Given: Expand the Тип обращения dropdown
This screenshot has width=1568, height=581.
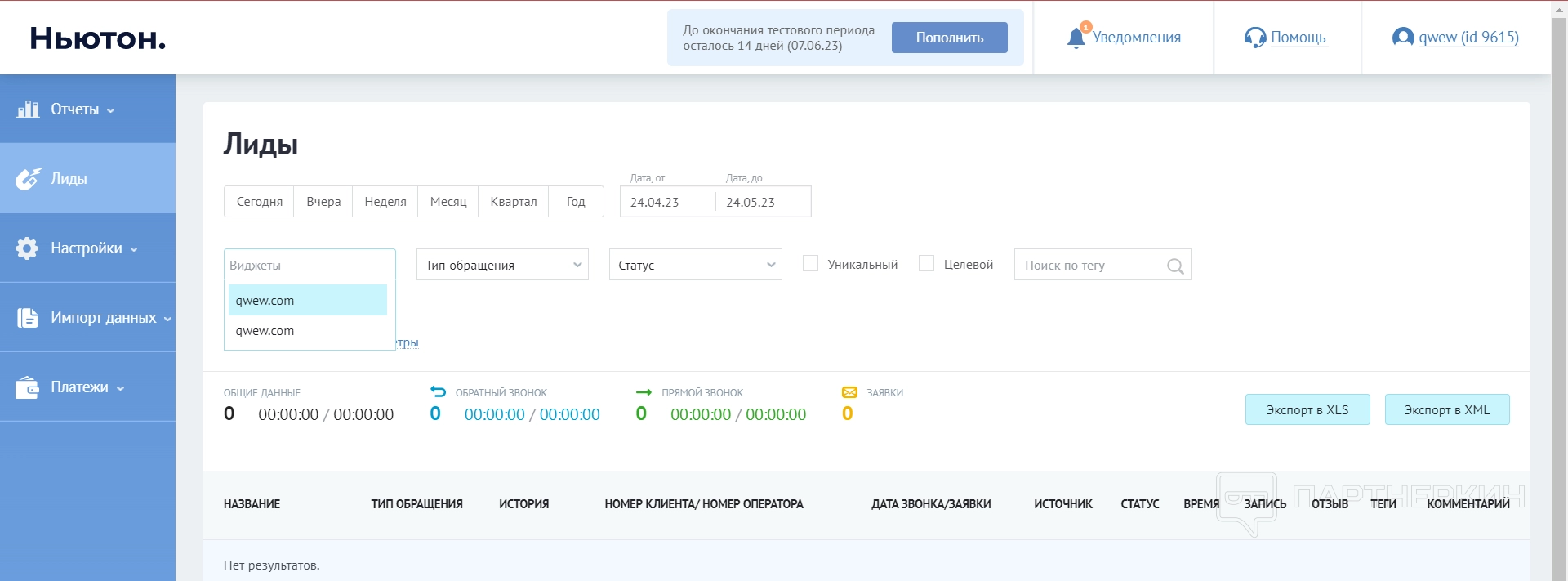Looking at the screenshot, I should click(502, 265).
